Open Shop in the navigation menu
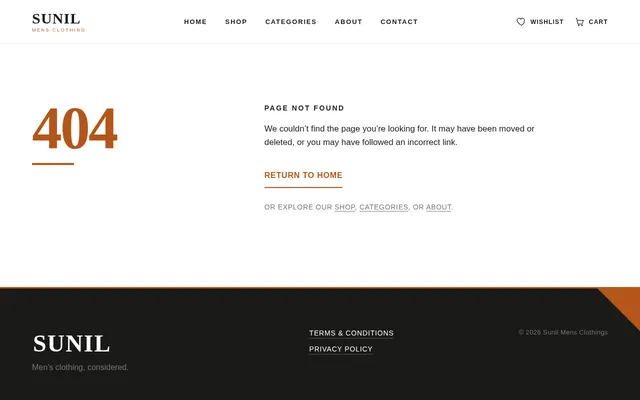Screen dimensions: 640x400 point(236,22)
